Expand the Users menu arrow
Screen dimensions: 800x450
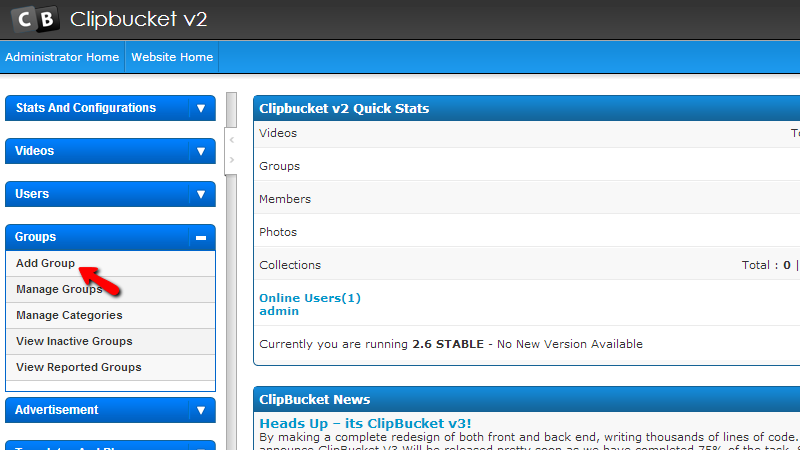click(x=201, y=194)
